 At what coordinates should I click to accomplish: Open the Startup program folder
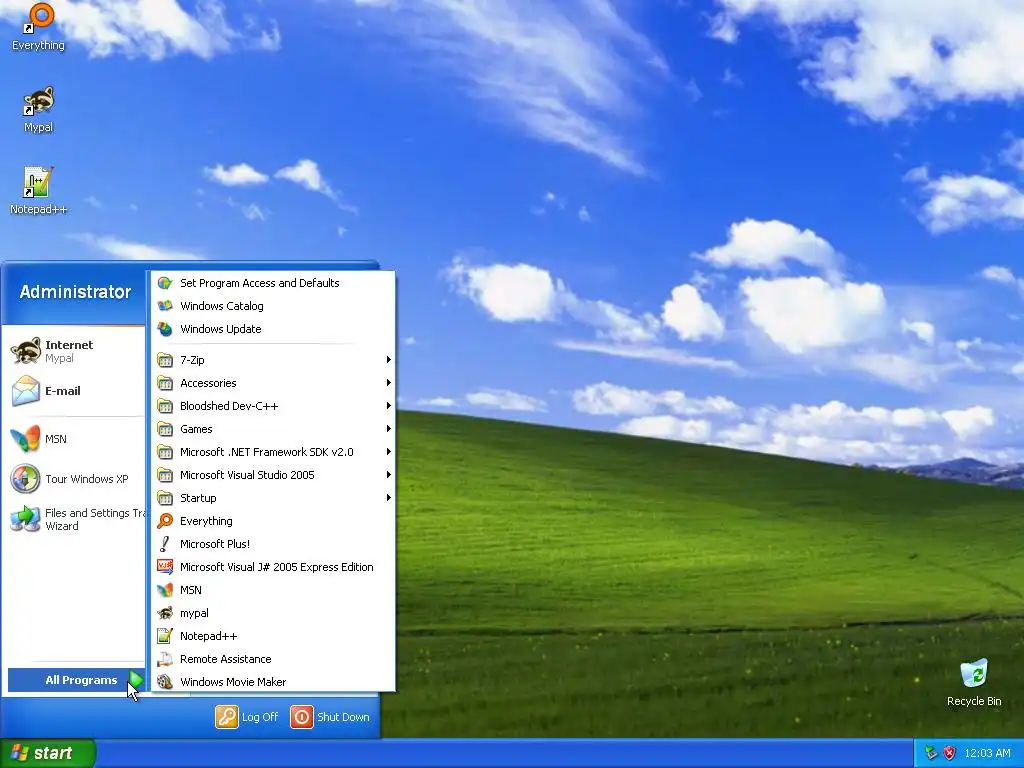[x=274, y=498]
